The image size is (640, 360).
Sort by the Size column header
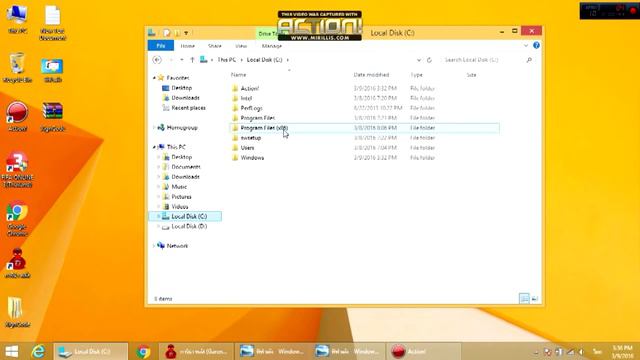471,75
